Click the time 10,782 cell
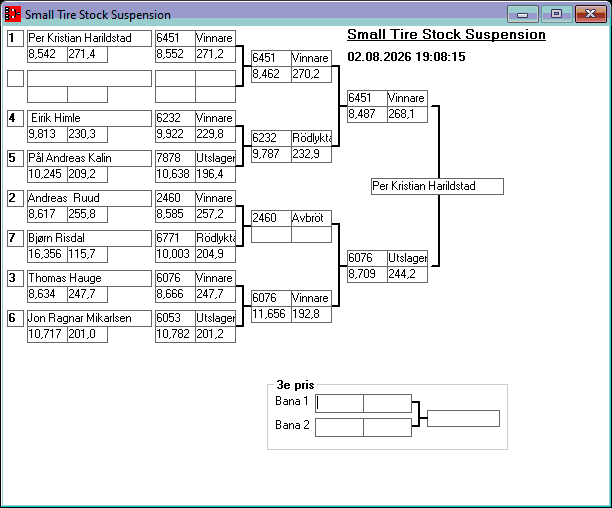612x508 pixels. (175, 334)
